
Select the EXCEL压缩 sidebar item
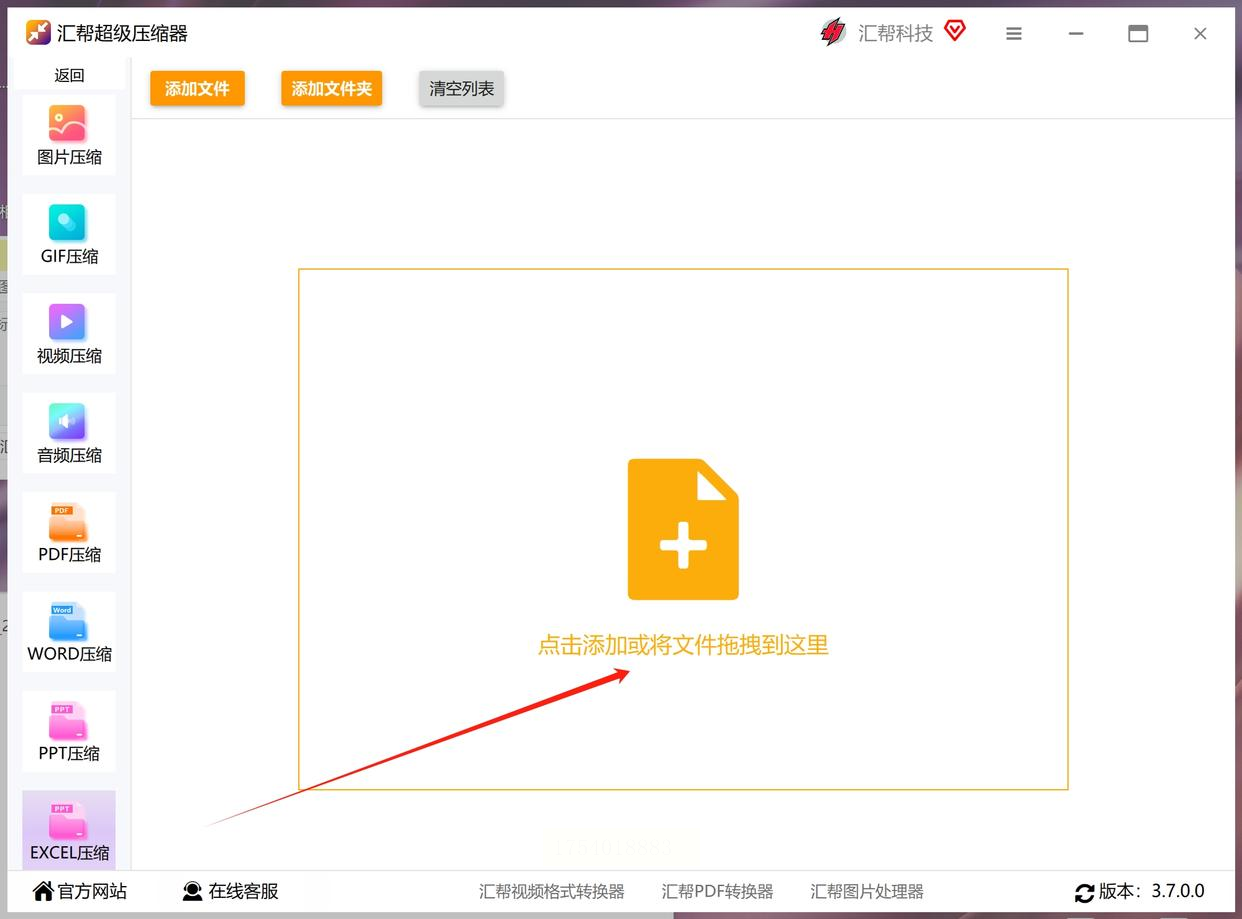click(x=69, y=830)
